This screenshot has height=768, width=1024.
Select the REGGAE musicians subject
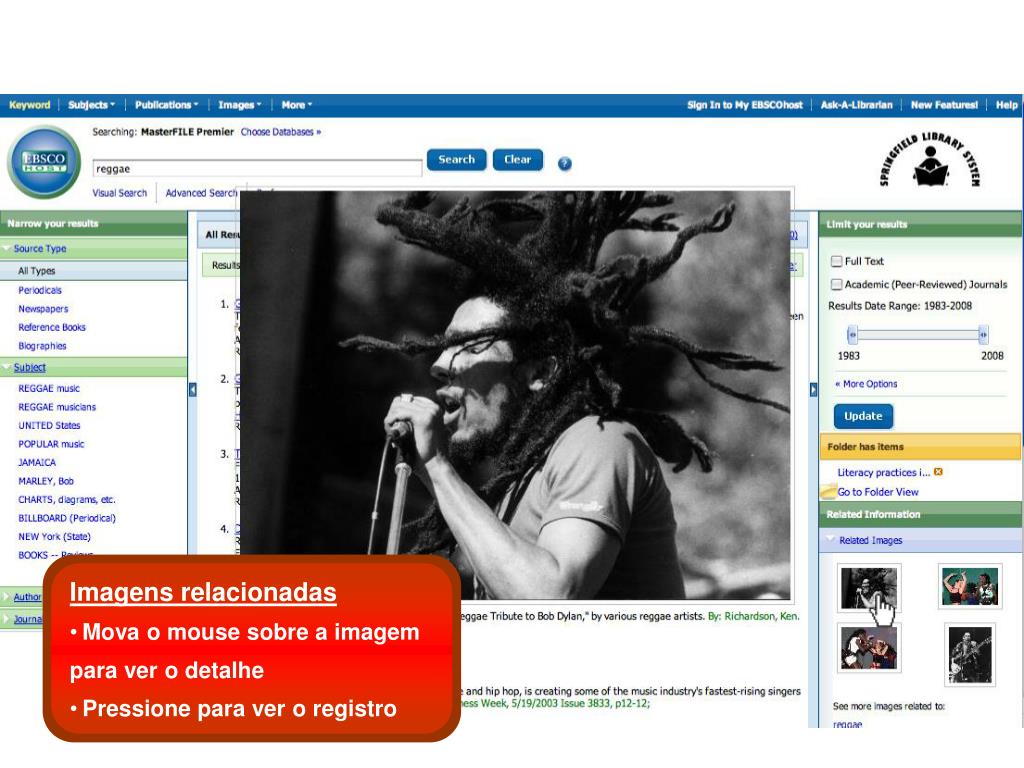(x=57, y=407)
